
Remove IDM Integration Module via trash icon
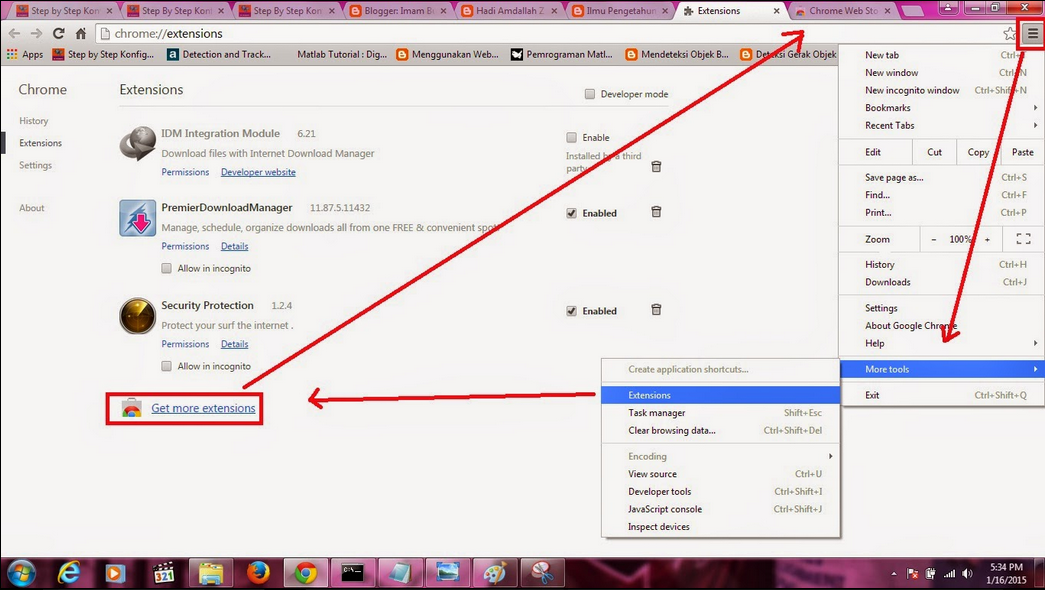pyautogui.click(x=656, y=166)
